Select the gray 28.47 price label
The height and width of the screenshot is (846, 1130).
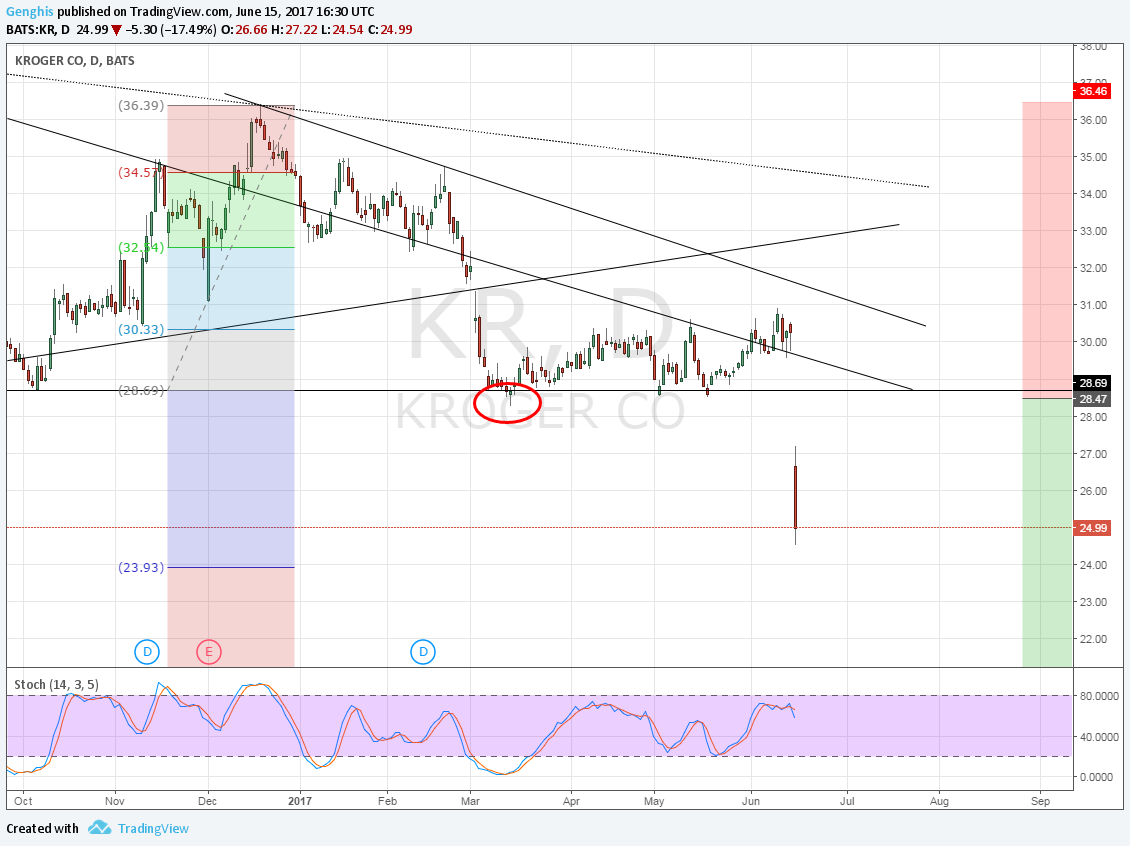1093,399
